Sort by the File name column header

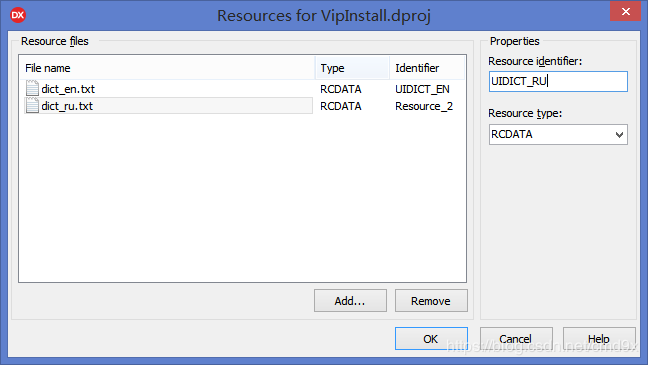click(167, 68)
